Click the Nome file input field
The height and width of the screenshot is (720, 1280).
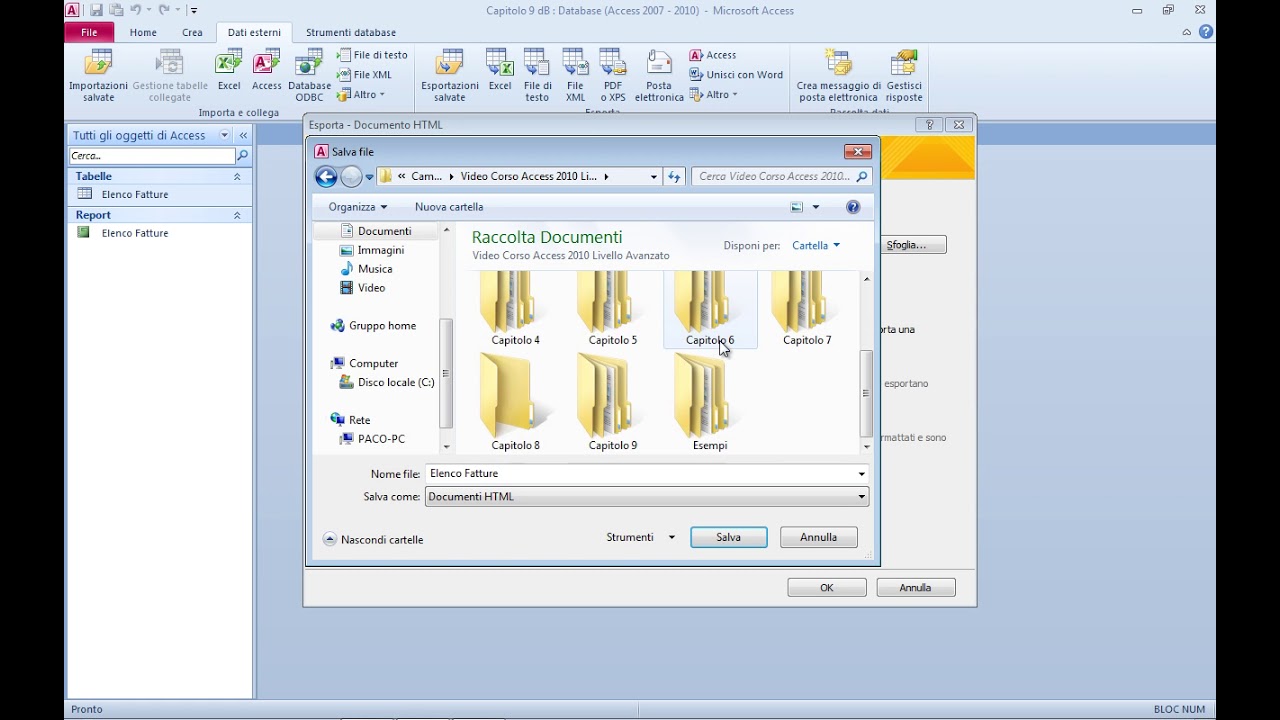tap(640, 474)
